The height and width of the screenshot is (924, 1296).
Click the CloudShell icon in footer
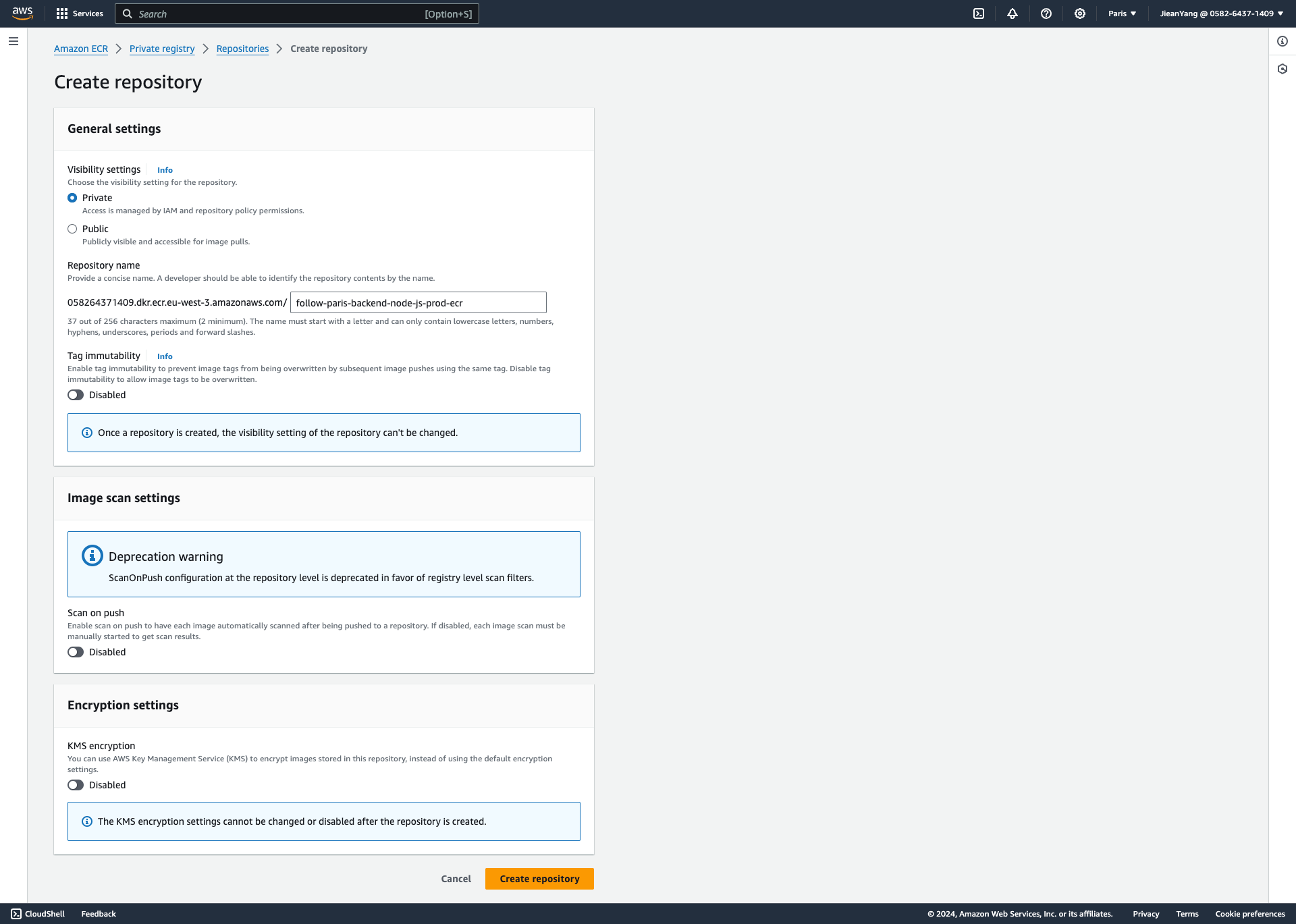pos(16,914)
